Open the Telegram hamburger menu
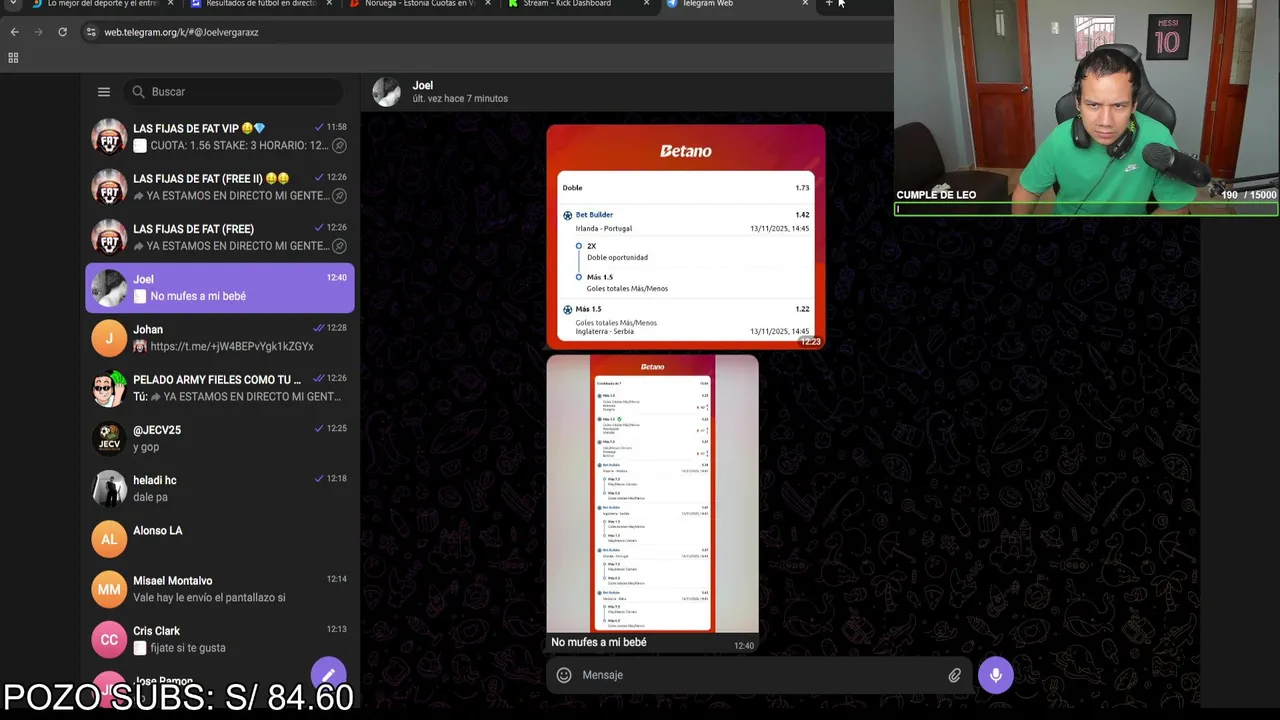 [104, 92]
